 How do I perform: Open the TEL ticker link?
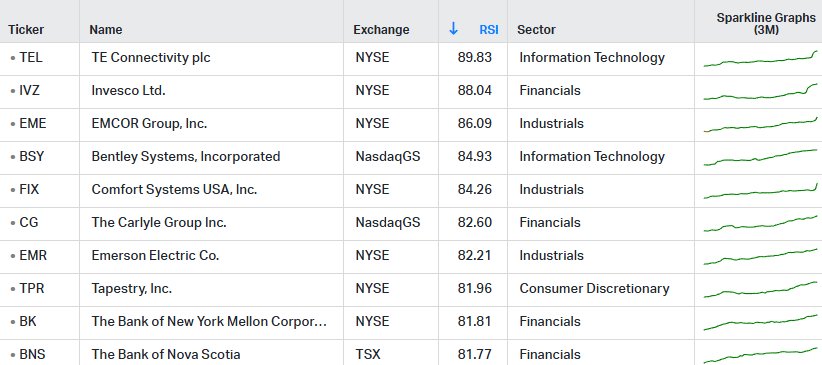[31, 57]
